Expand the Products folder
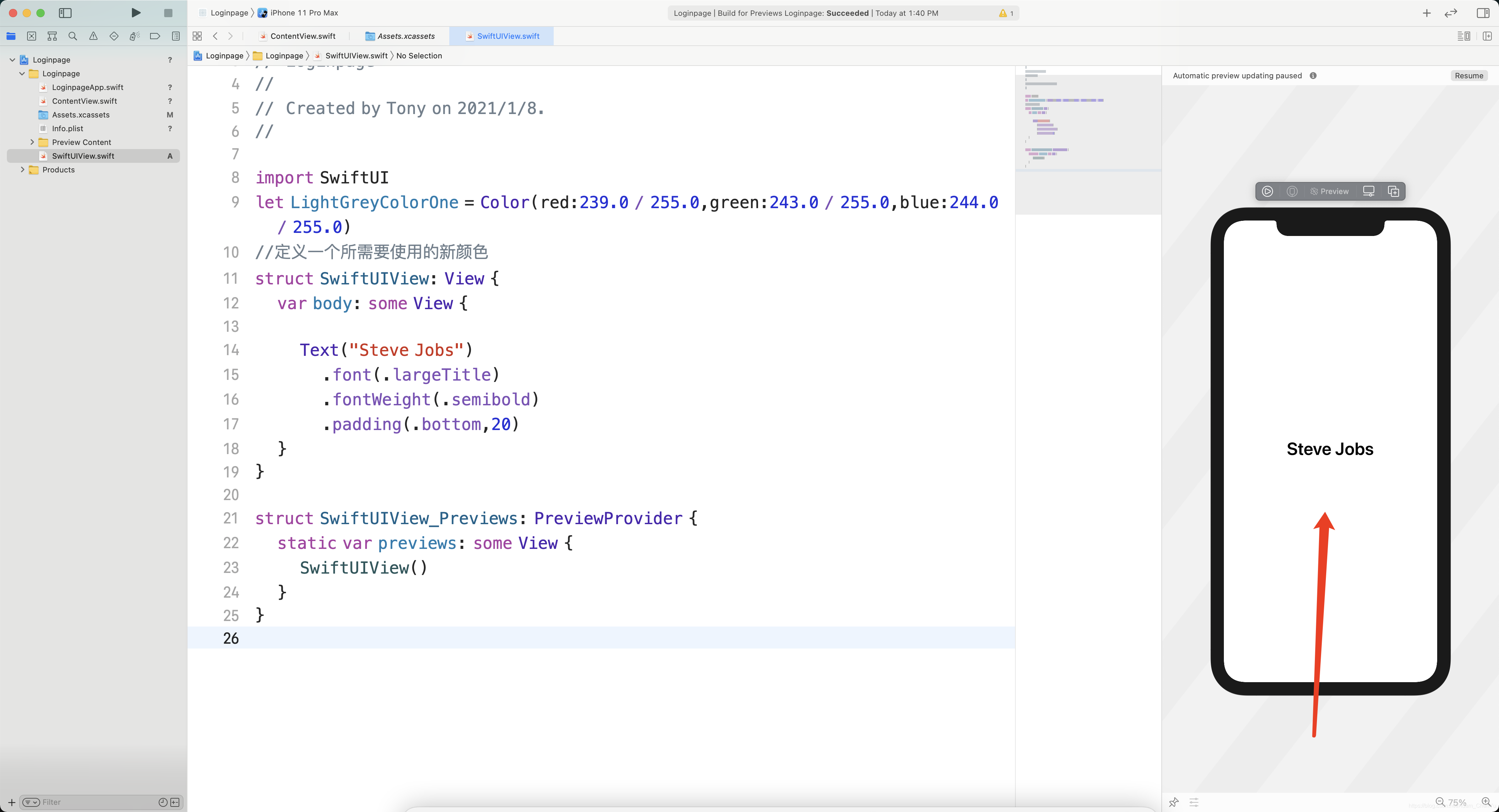This screenshot has width=1499, height=812. coord(23,170)
